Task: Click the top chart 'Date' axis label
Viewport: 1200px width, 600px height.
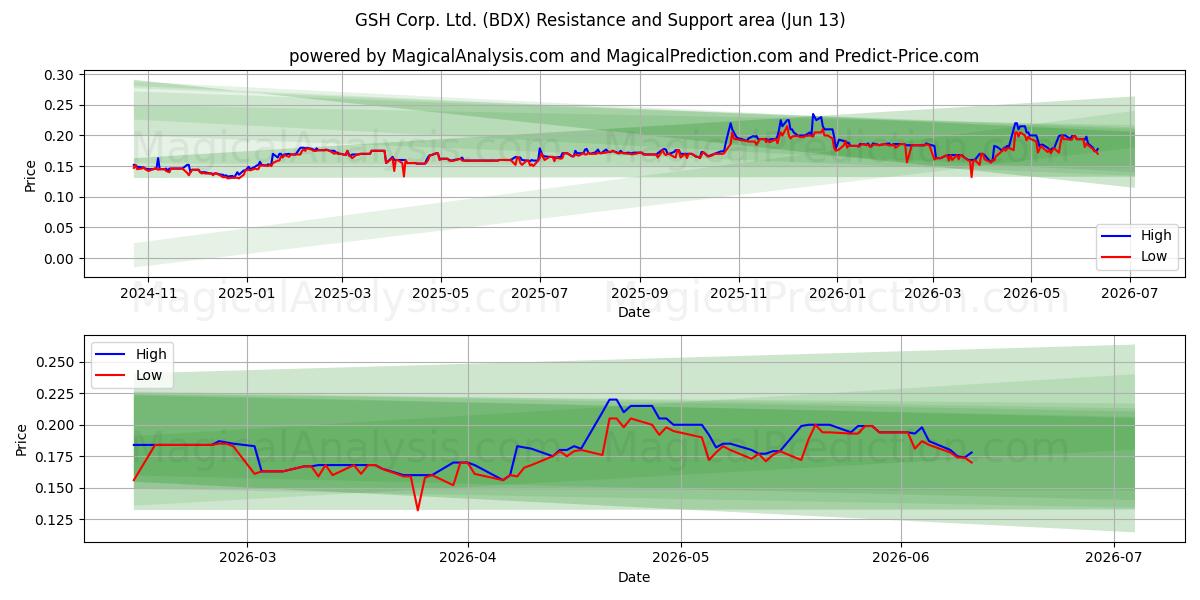Action: pos(634,312)
